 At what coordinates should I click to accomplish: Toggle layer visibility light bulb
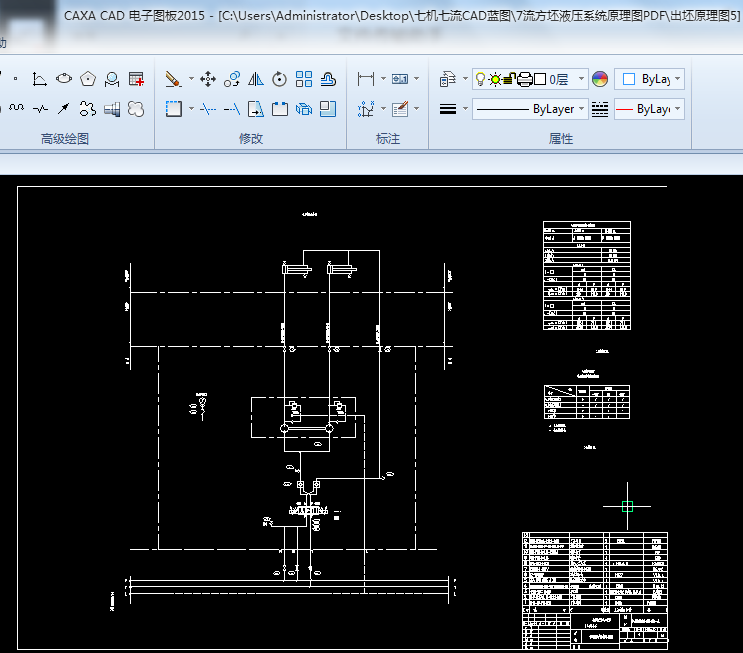coord(480,79)
